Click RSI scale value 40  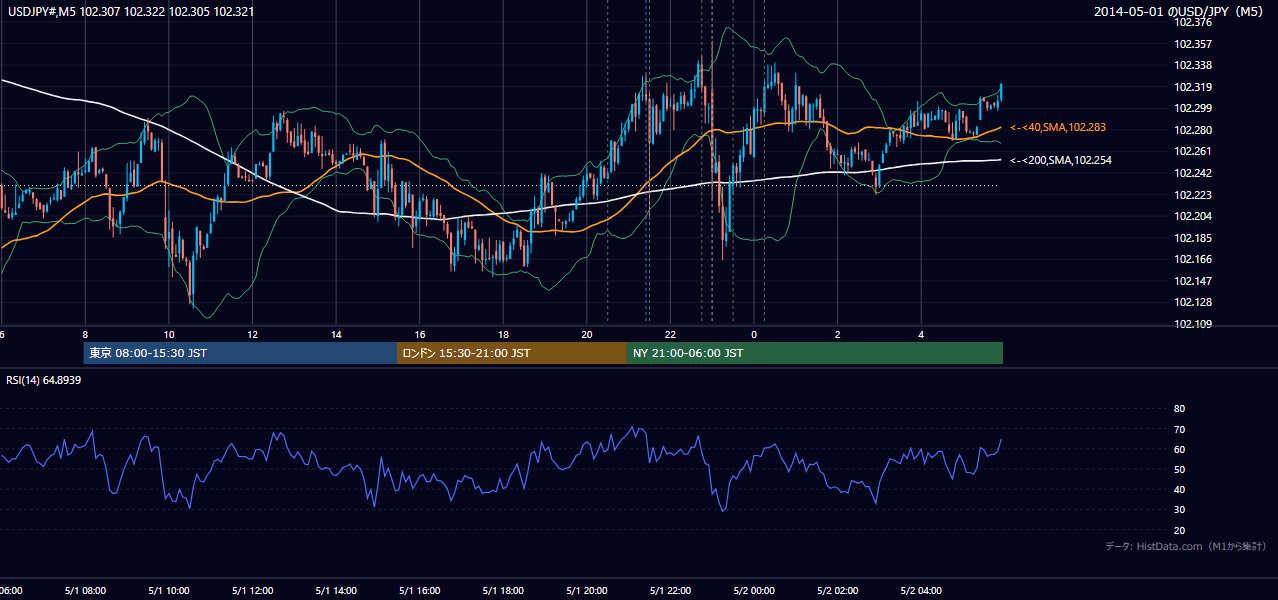1179,489
